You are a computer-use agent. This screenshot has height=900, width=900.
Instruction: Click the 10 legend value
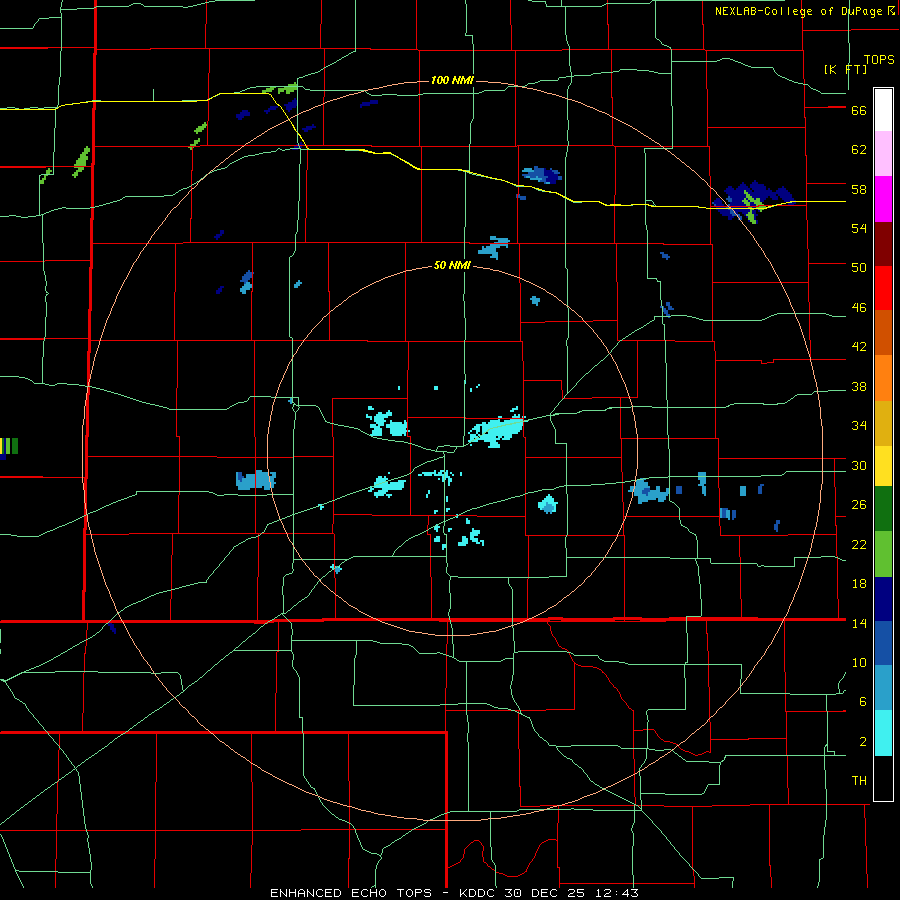click(859, 662)
